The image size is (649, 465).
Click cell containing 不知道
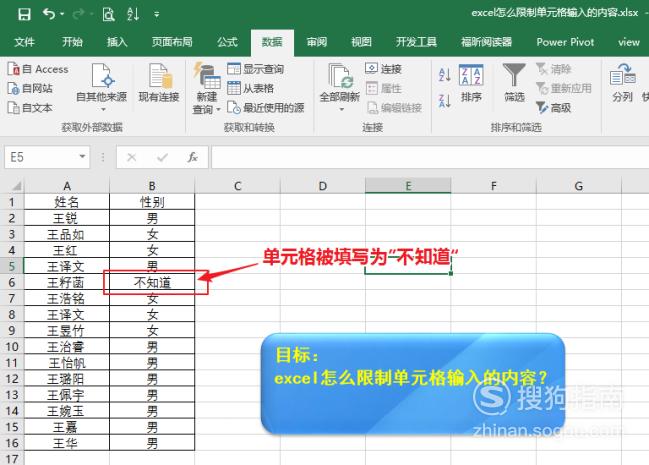coord(152,282)
